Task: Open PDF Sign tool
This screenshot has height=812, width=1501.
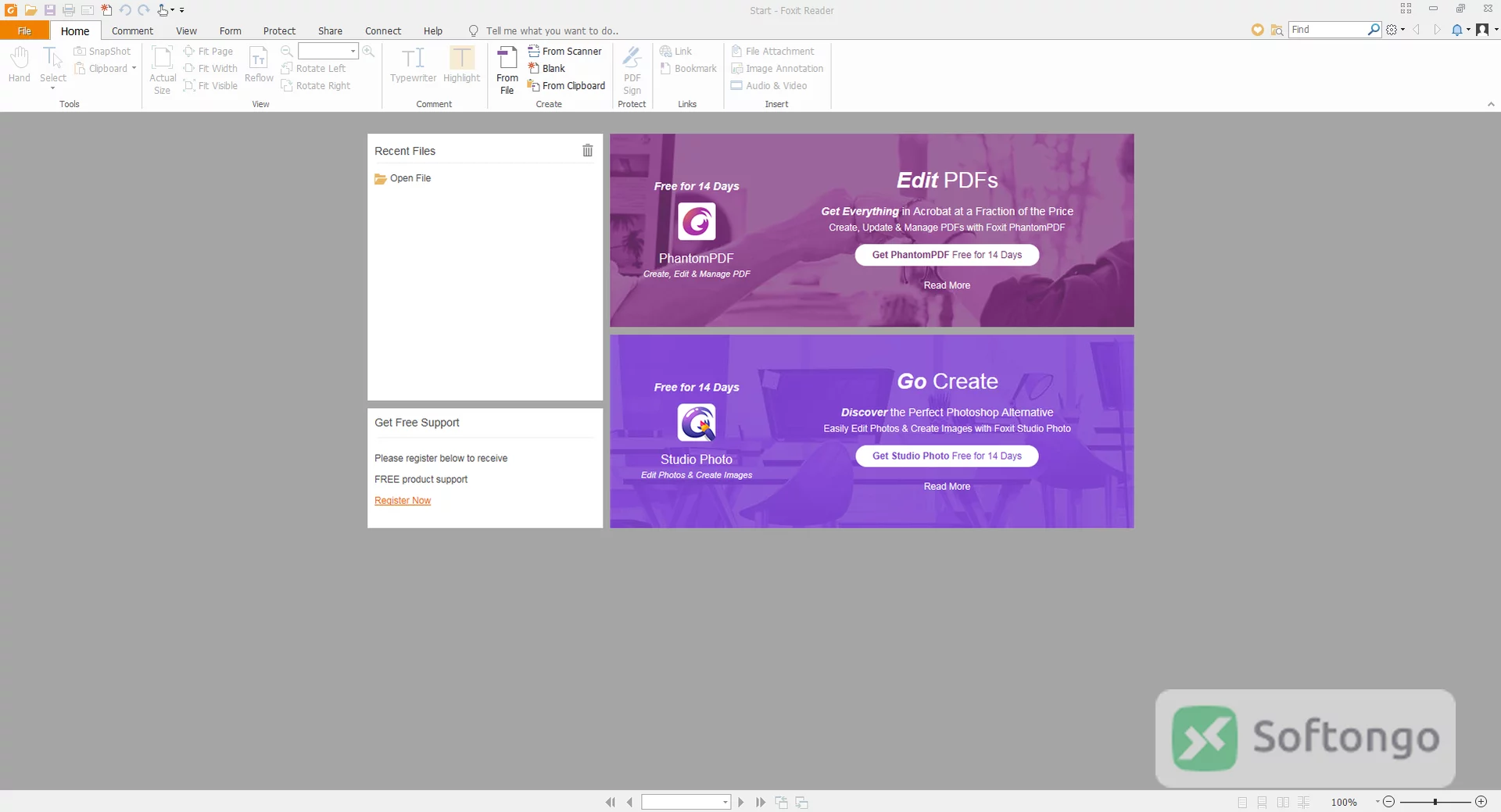Action: coord(632,70)
